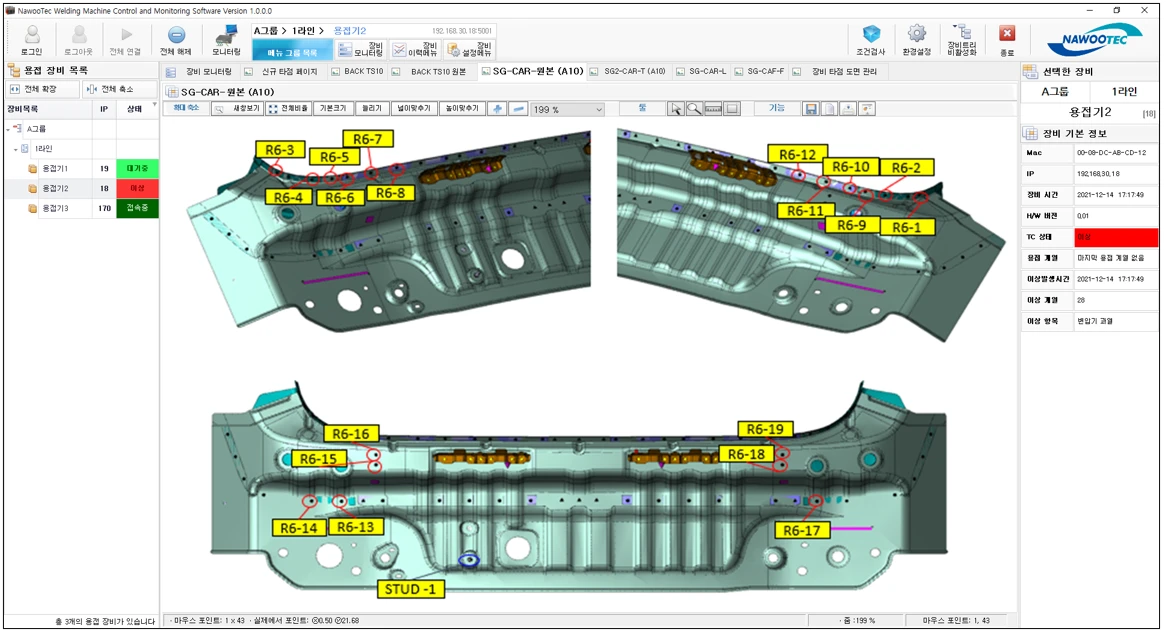The width and height of the screenshot is (1166, 630).
Task: Open 조건검사 condition check cube icon
Action: point(871,34)
